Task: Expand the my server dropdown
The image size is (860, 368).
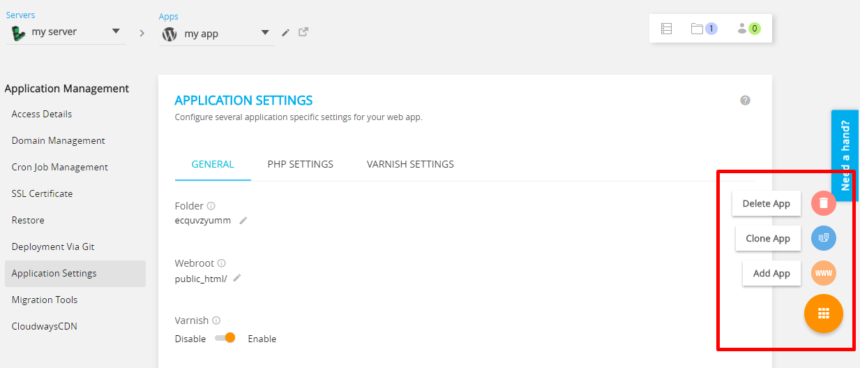Action: pos(116,31)
